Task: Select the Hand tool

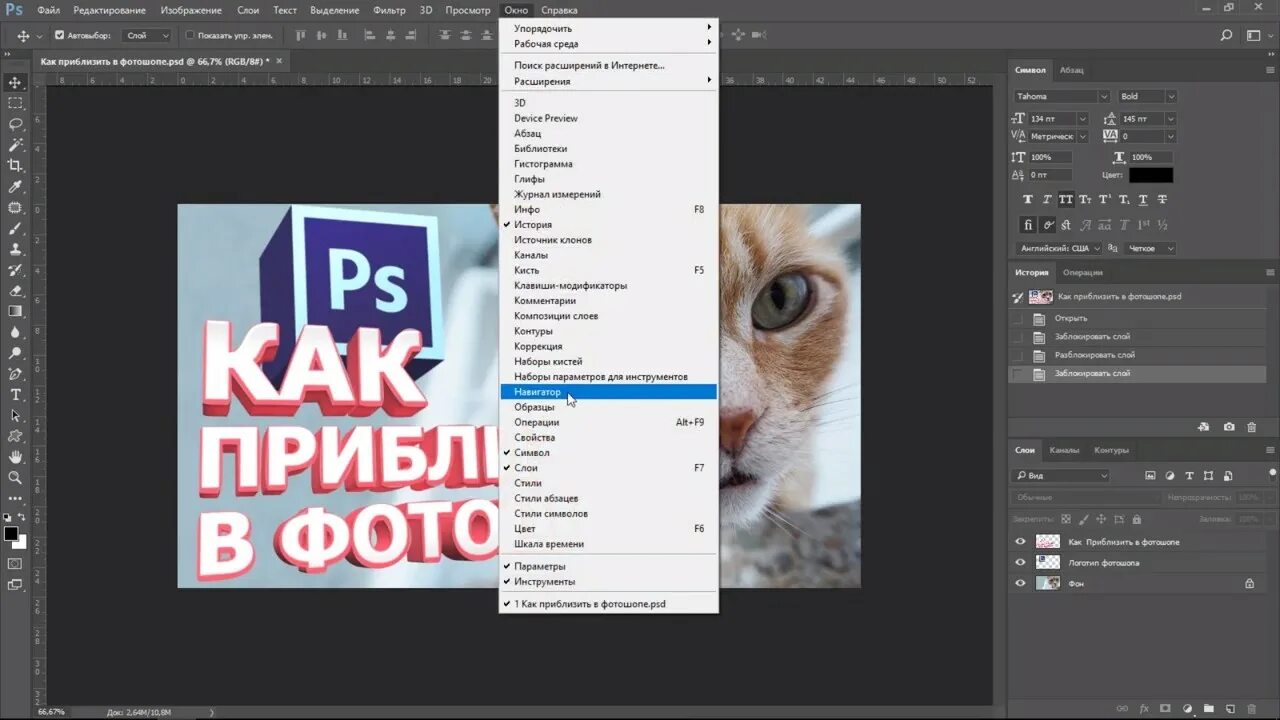Action: (15, 457)
